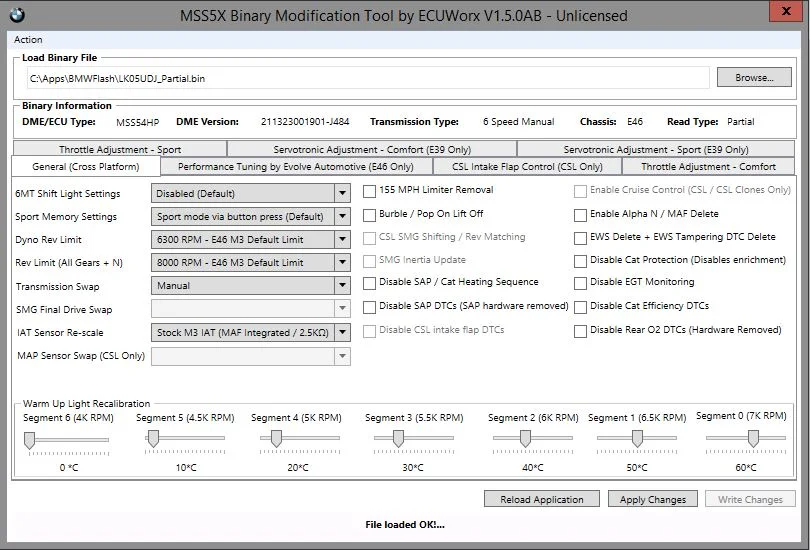Screen dimensions: 810x550
Task: Switch to Throttle Adjustment - Sport tab
Action: (120, 149)
